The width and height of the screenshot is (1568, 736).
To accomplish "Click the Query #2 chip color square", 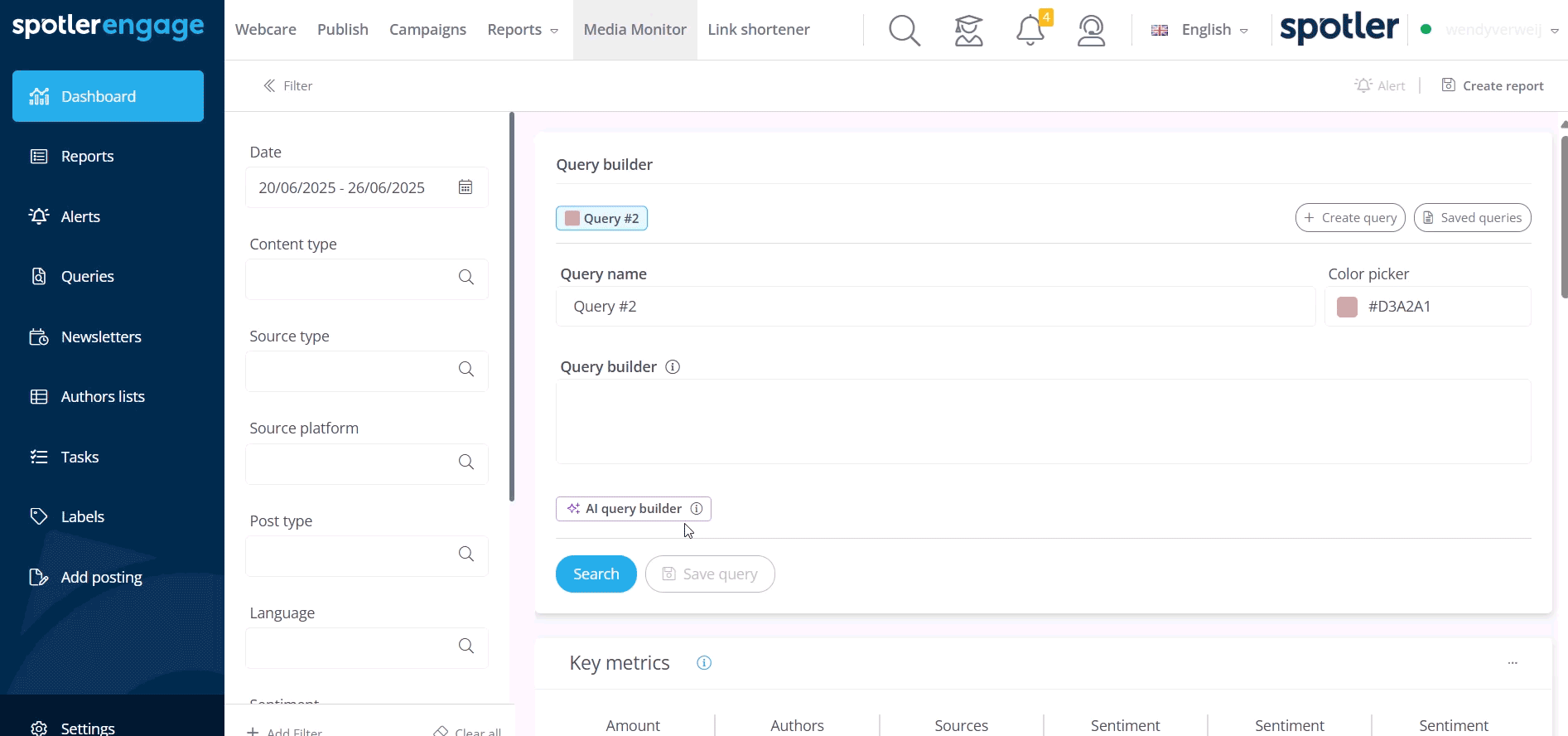I will [x=572, y=218].
